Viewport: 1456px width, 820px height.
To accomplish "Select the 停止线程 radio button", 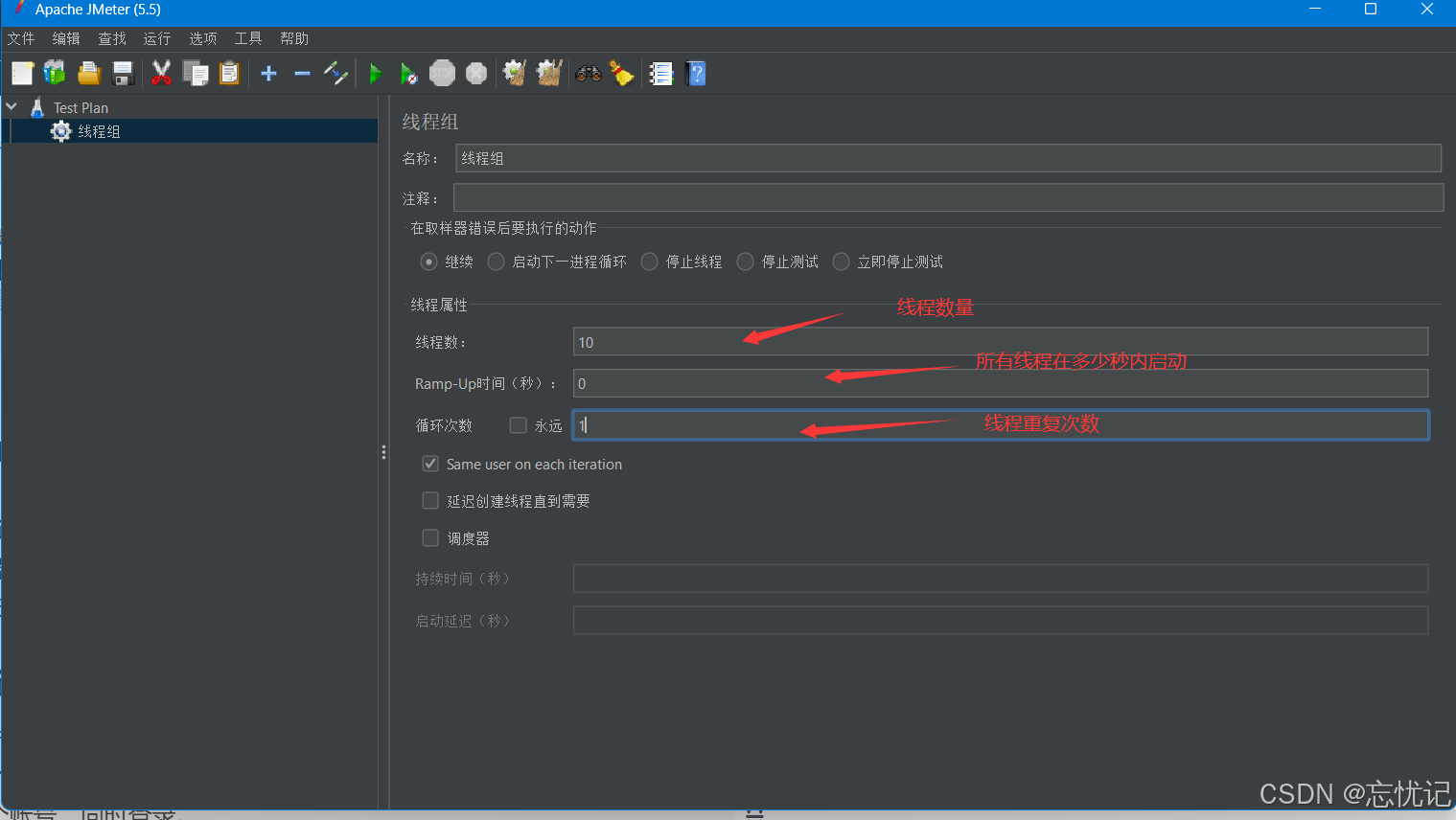I will (x=649, y=262).
